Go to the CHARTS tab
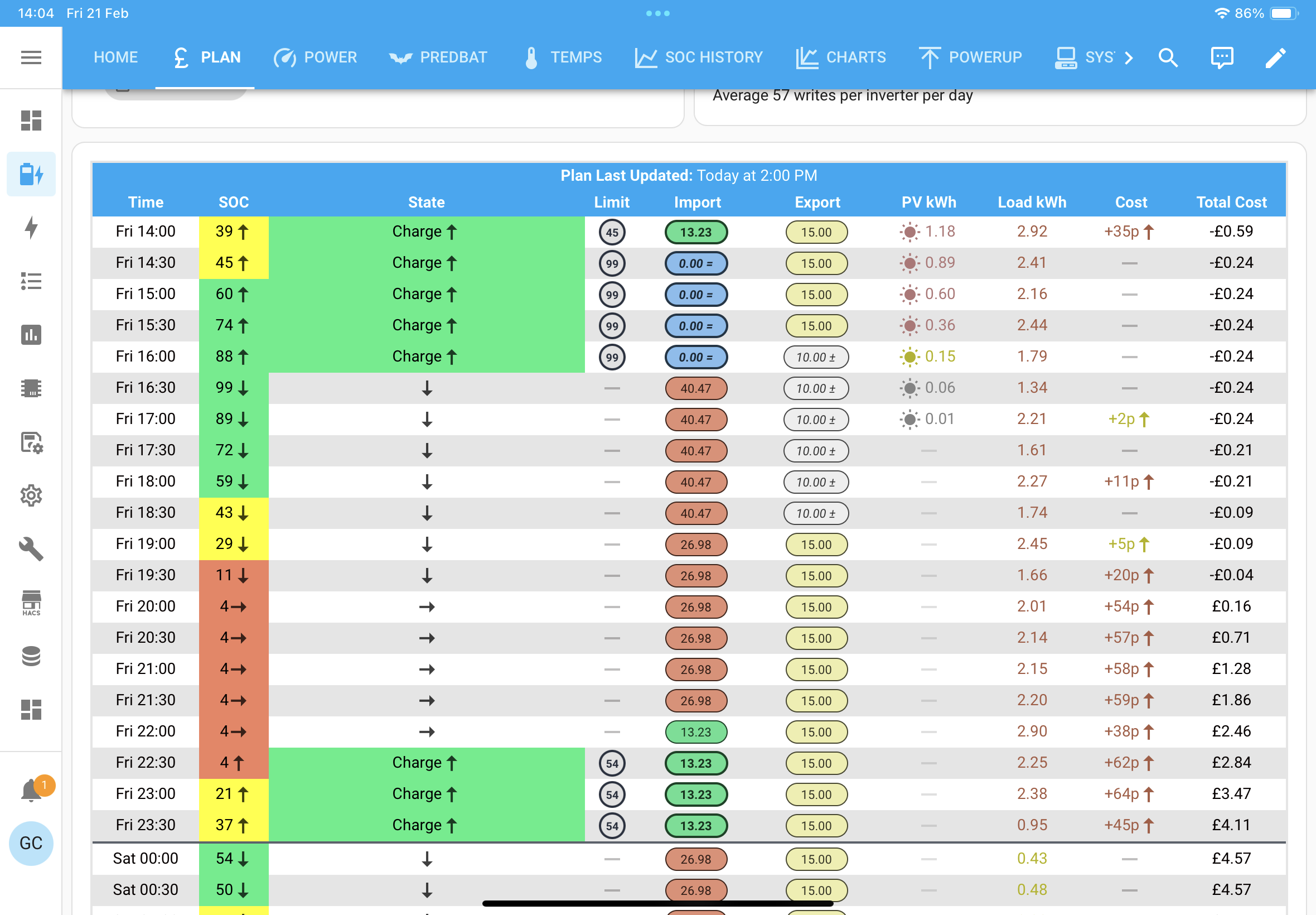 (x=840, y=57)
